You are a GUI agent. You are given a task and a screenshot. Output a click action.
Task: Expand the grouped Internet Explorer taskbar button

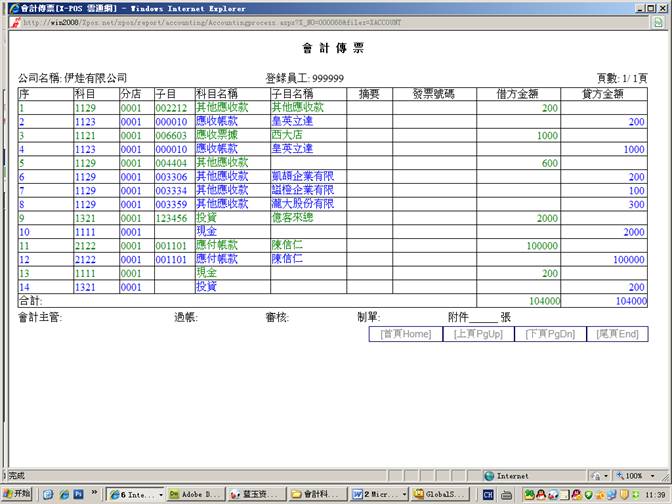pyautogui.click(x=133, y=494)
